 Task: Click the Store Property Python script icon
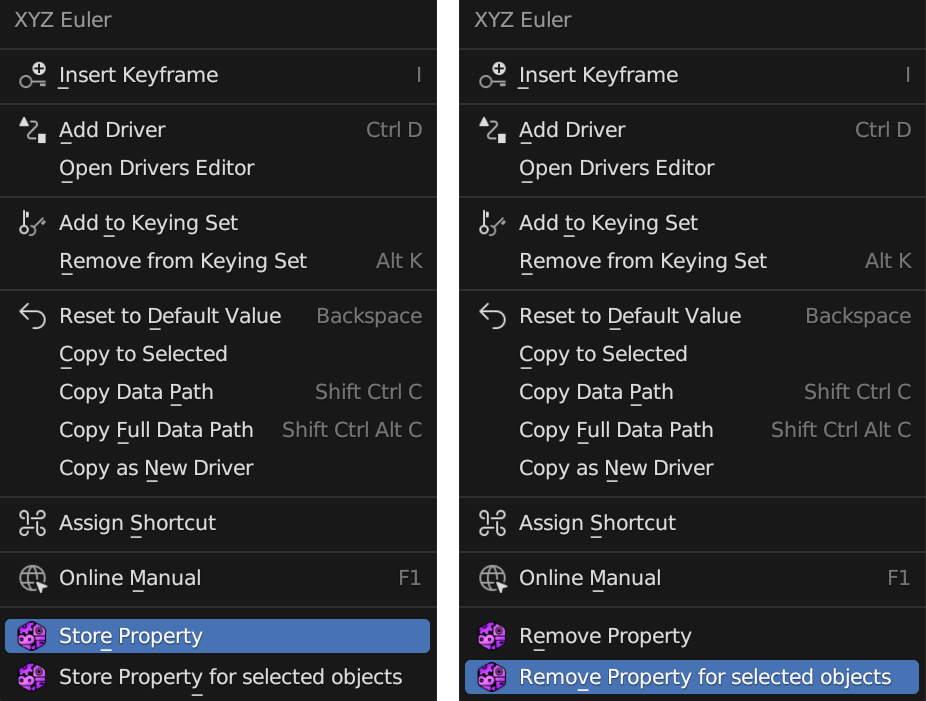click(31, 635)
